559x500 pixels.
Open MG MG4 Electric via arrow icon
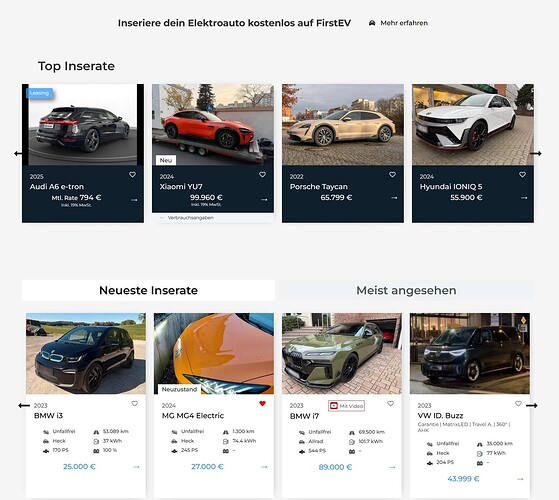[264, 467]
